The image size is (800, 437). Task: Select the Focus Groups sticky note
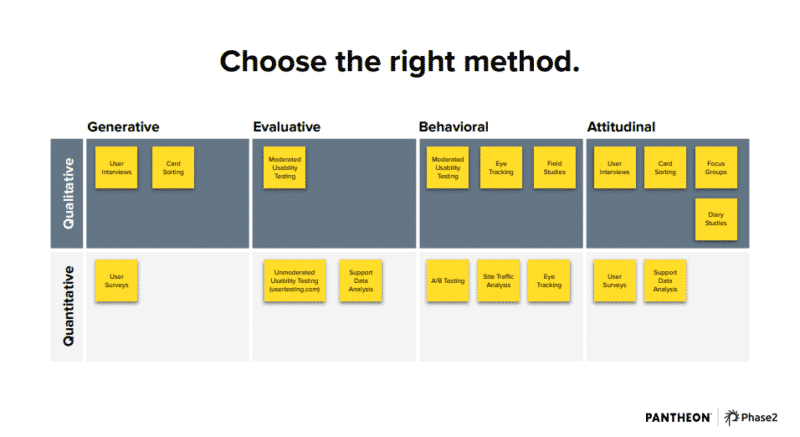coord(716,168)
